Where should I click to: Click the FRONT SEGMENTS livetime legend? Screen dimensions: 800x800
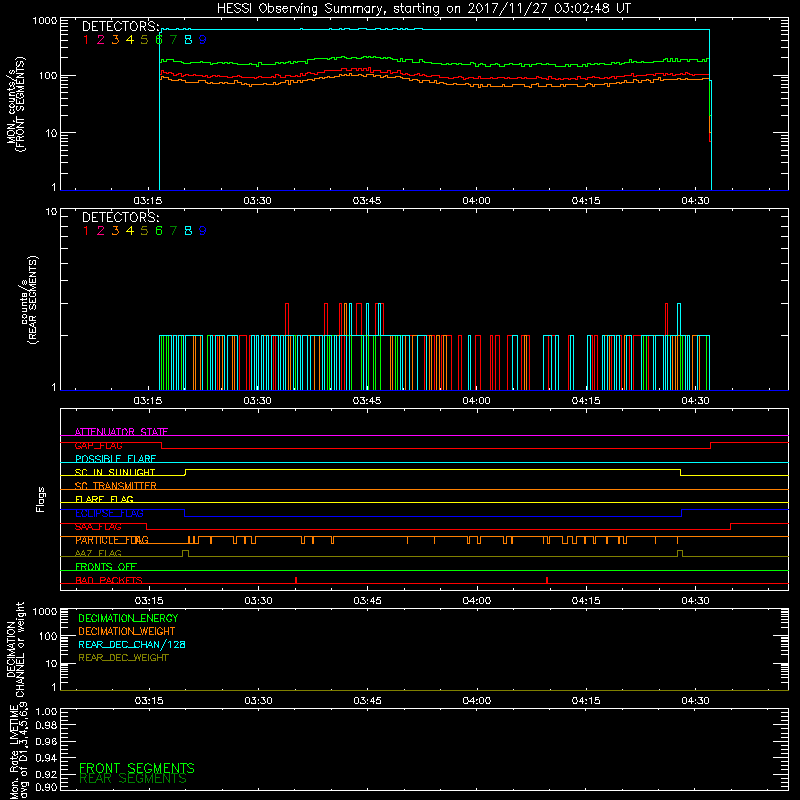[x=137, y=768]
